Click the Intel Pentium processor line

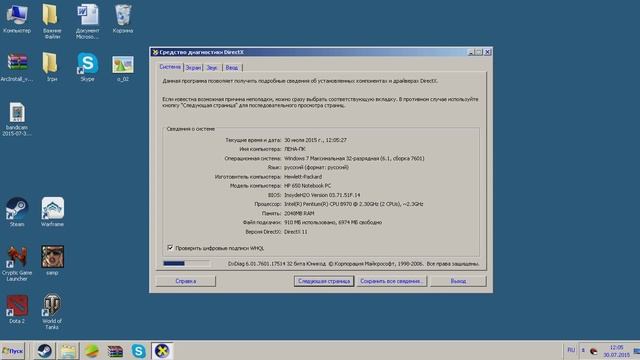point(353,204)
